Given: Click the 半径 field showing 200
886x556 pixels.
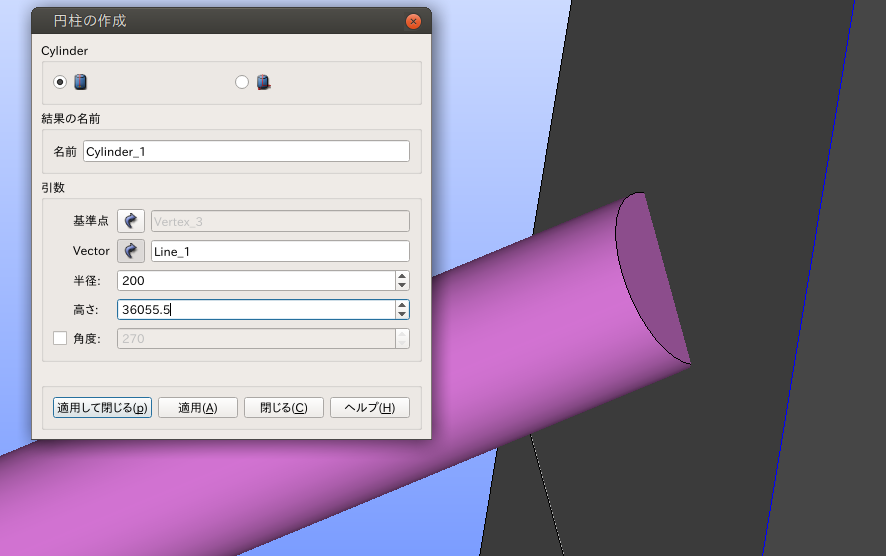Looking at the screenshot, I should pyautogui.click(x=256, y=281).
